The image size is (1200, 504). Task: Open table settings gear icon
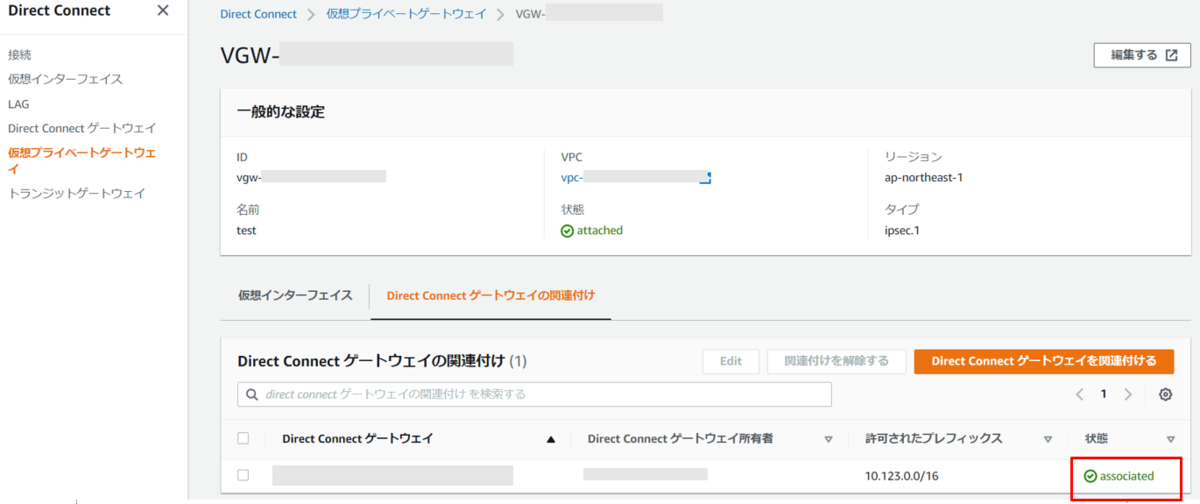[x=1165, y=394]
